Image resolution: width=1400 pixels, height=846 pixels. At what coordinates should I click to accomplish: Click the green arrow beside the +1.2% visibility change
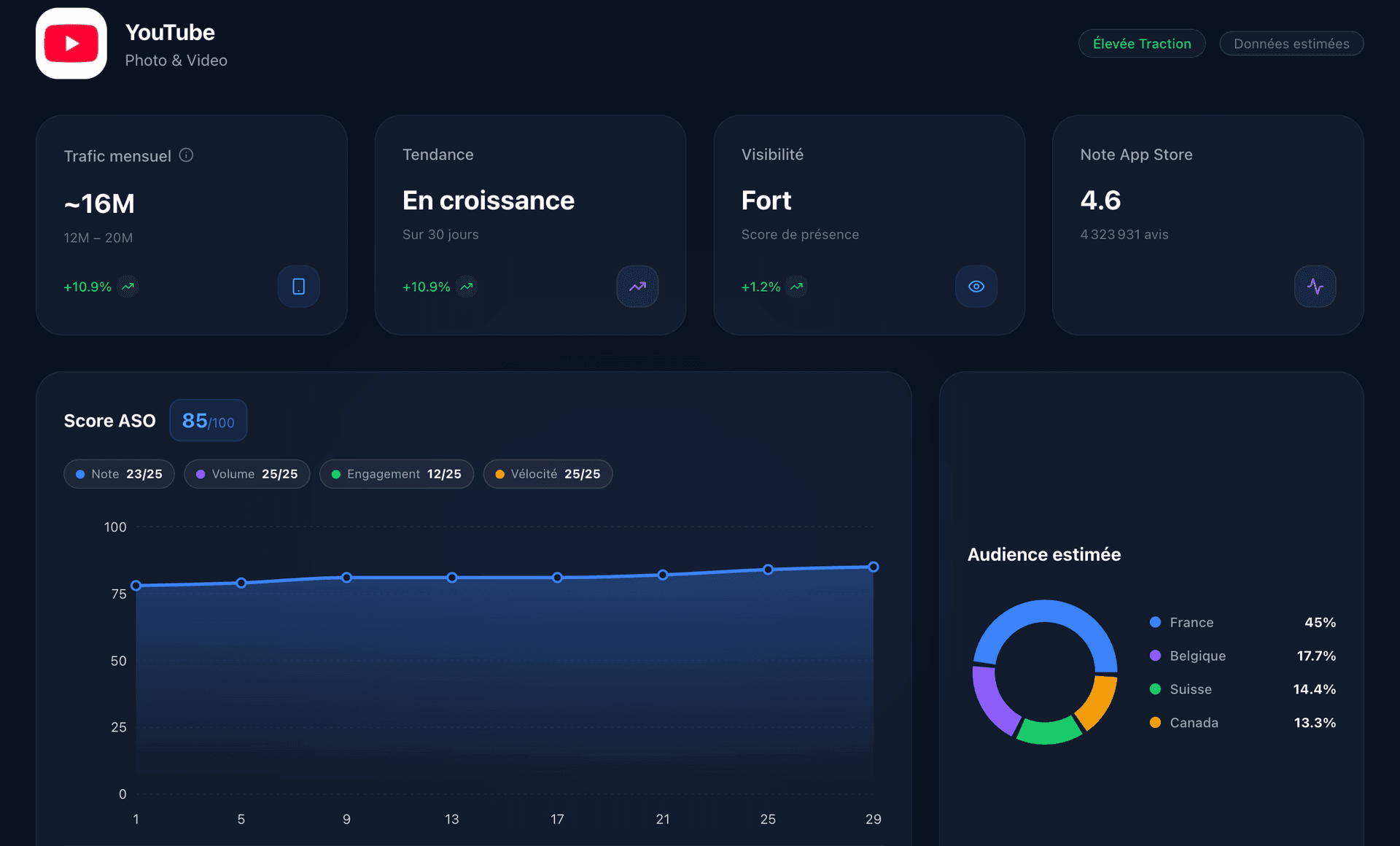point(796,287)
